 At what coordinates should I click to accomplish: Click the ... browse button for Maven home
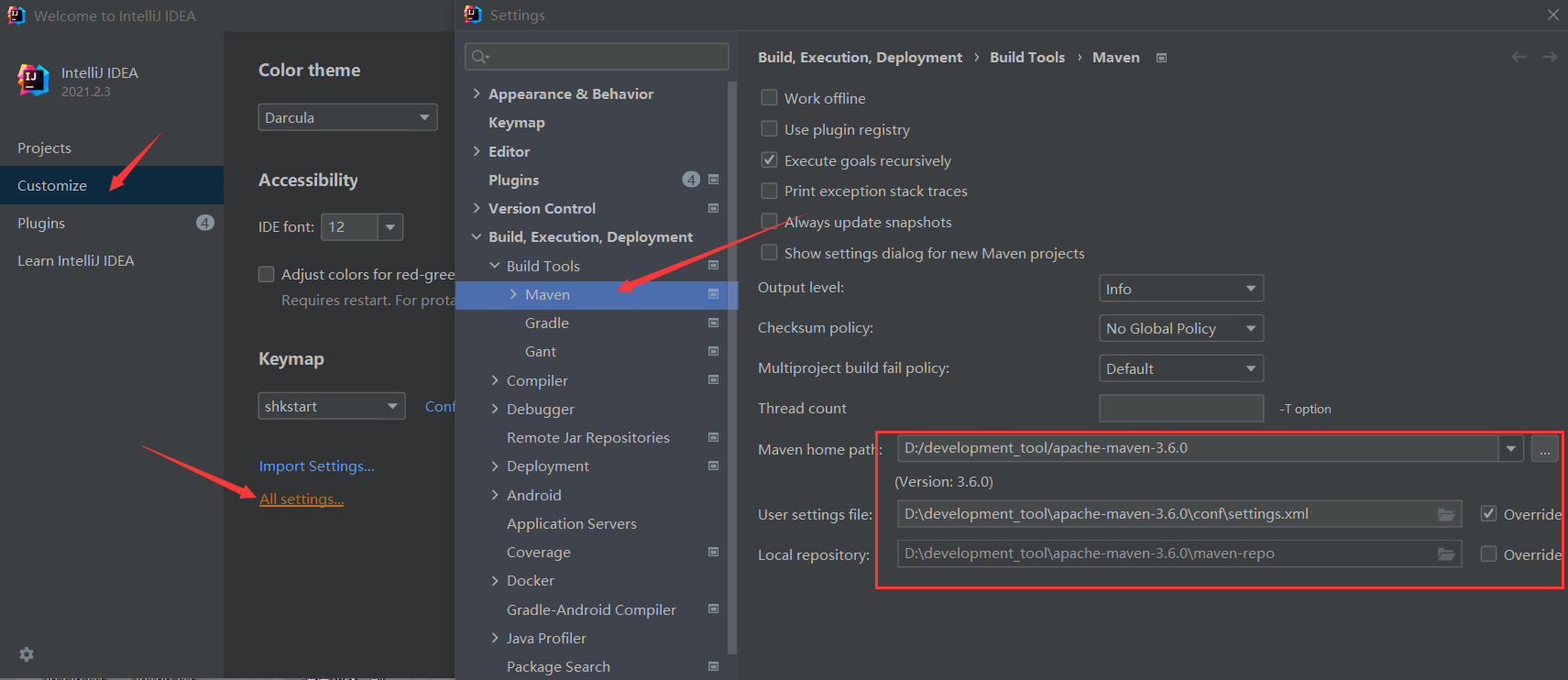point(1544,448)
